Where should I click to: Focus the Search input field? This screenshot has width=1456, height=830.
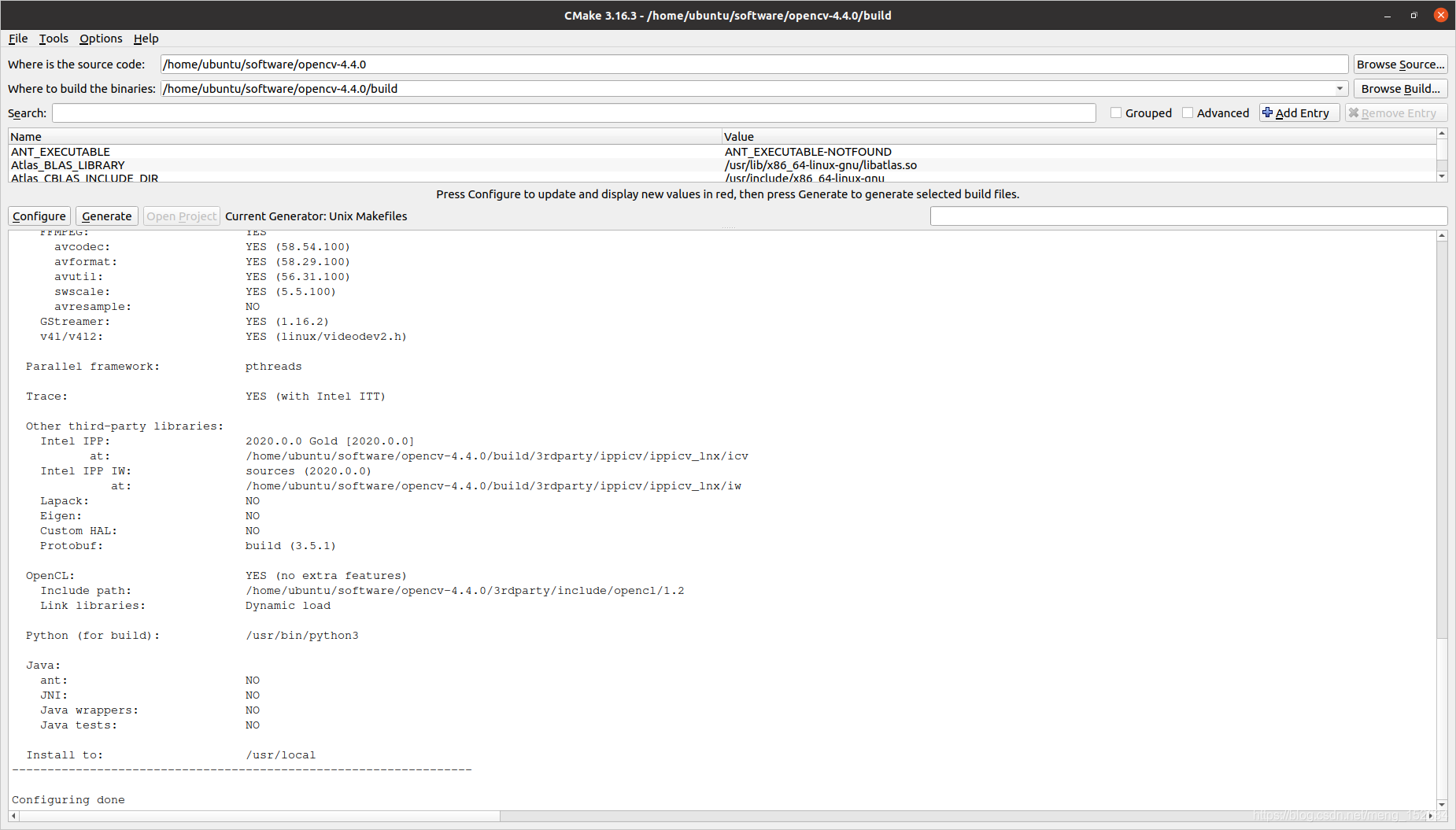[574, 113]
